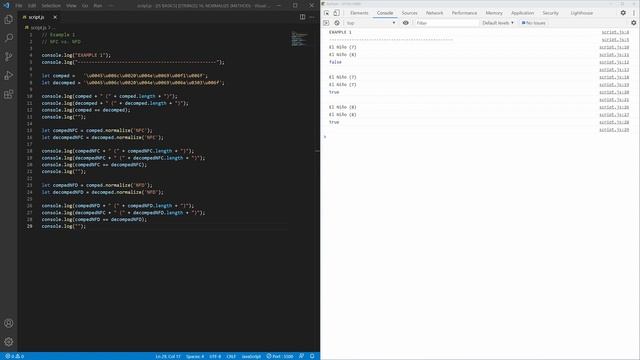Create a live expression with the eye icon
640x360 pixels.
(405, 23)
